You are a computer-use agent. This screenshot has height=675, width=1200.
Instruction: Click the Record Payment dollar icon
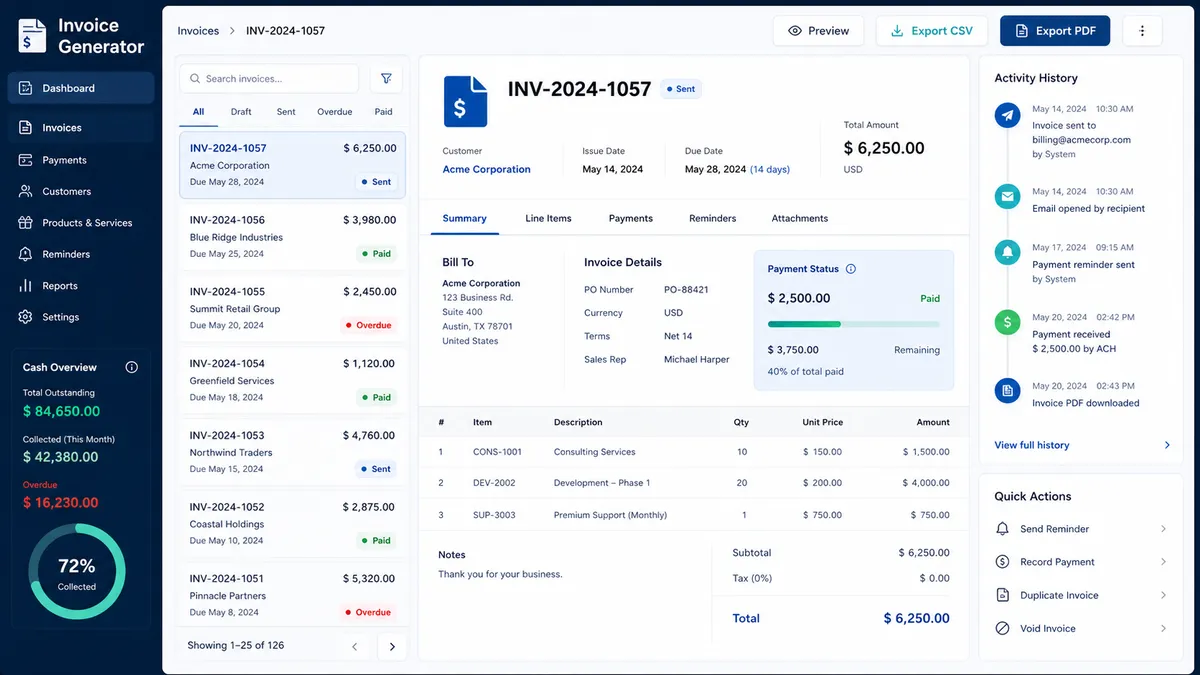tap(1003, 562)
